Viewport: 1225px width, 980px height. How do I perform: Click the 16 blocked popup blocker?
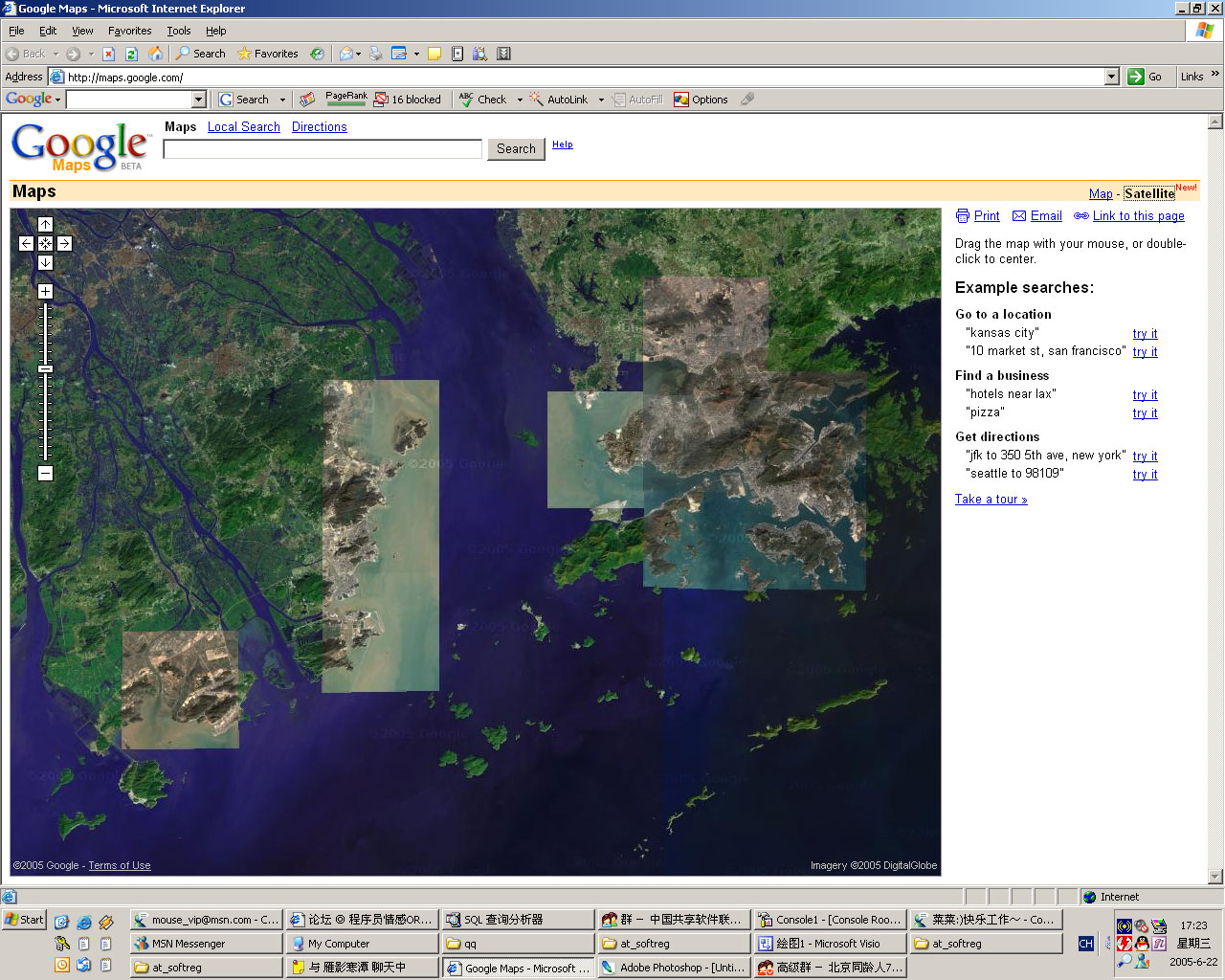(x=408, y=100)
